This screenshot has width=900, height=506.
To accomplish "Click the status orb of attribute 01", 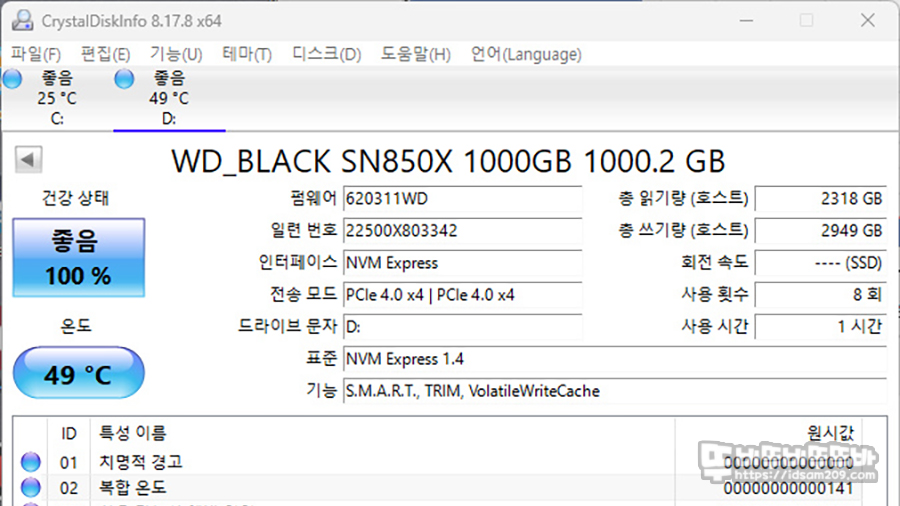I will click(x=30, y=462).
